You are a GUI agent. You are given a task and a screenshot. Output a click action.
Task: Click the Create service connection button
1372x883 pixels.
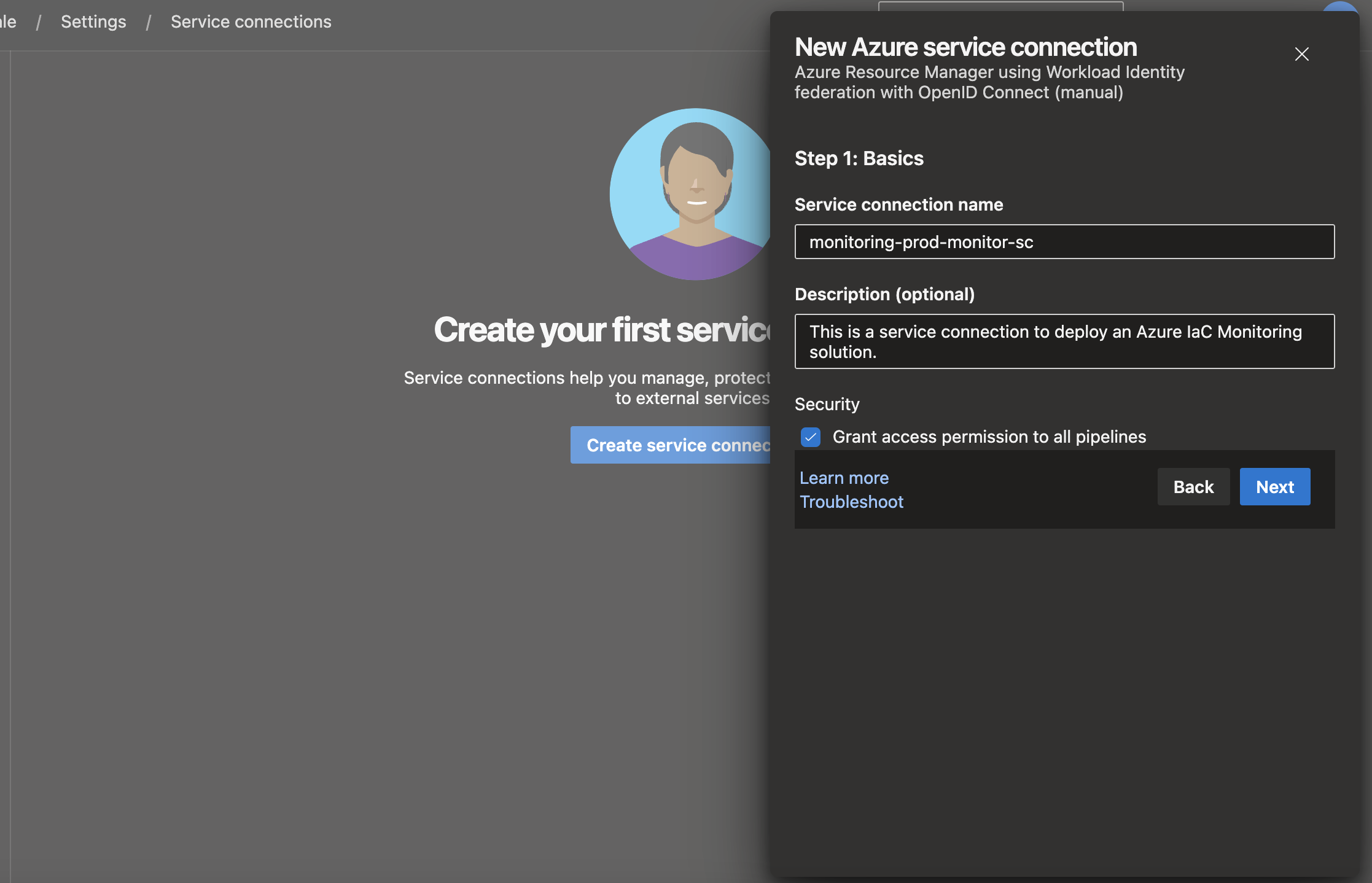coord(670,445)
